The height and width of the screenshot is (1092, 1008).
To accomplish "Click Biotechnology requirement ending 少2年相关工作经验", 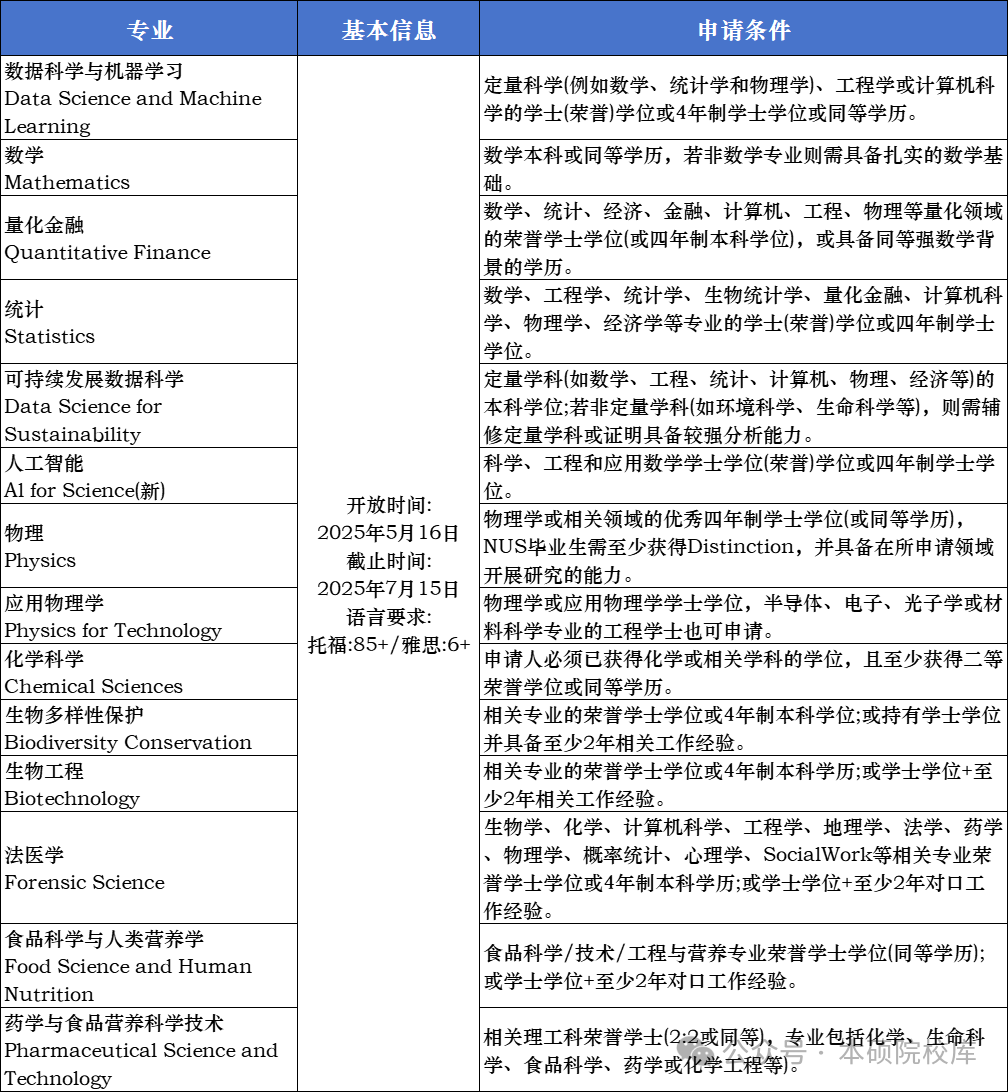I will [743, 784].
